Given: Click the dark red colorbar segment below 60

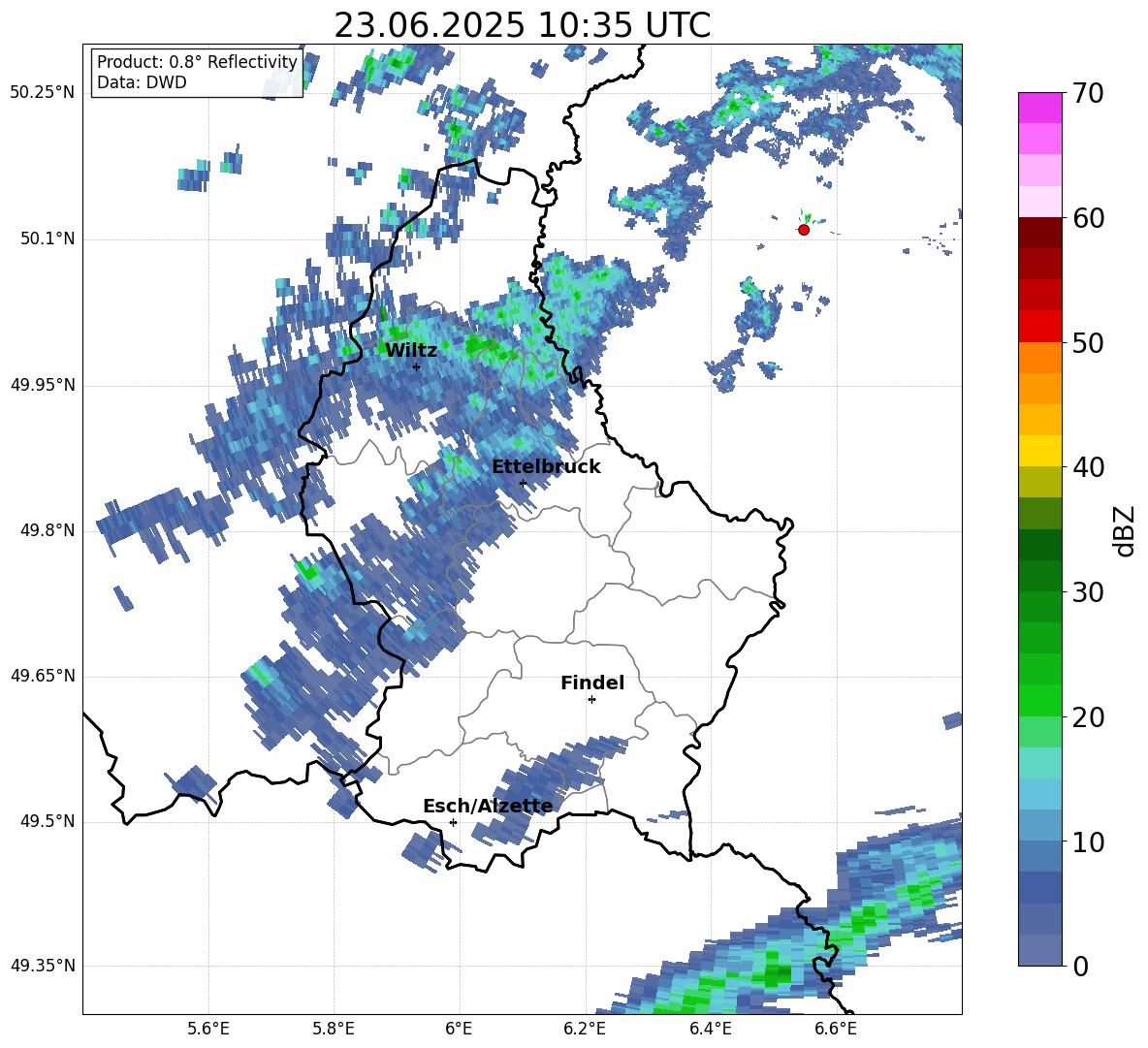Looking at the screenshot, I should point(1039,233).
